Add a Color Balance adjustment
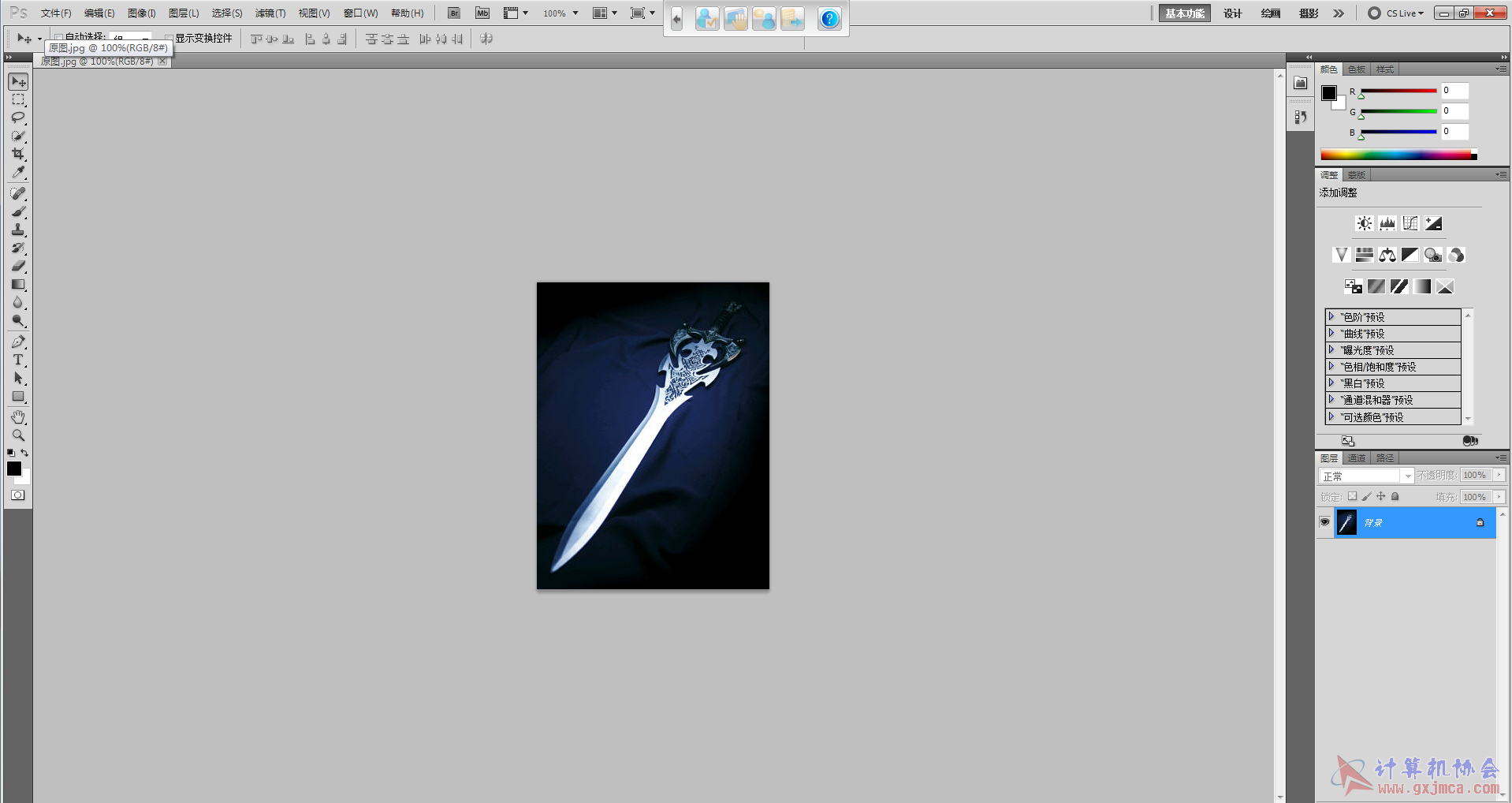1512x803 pixels. (x=1387, y=255)
